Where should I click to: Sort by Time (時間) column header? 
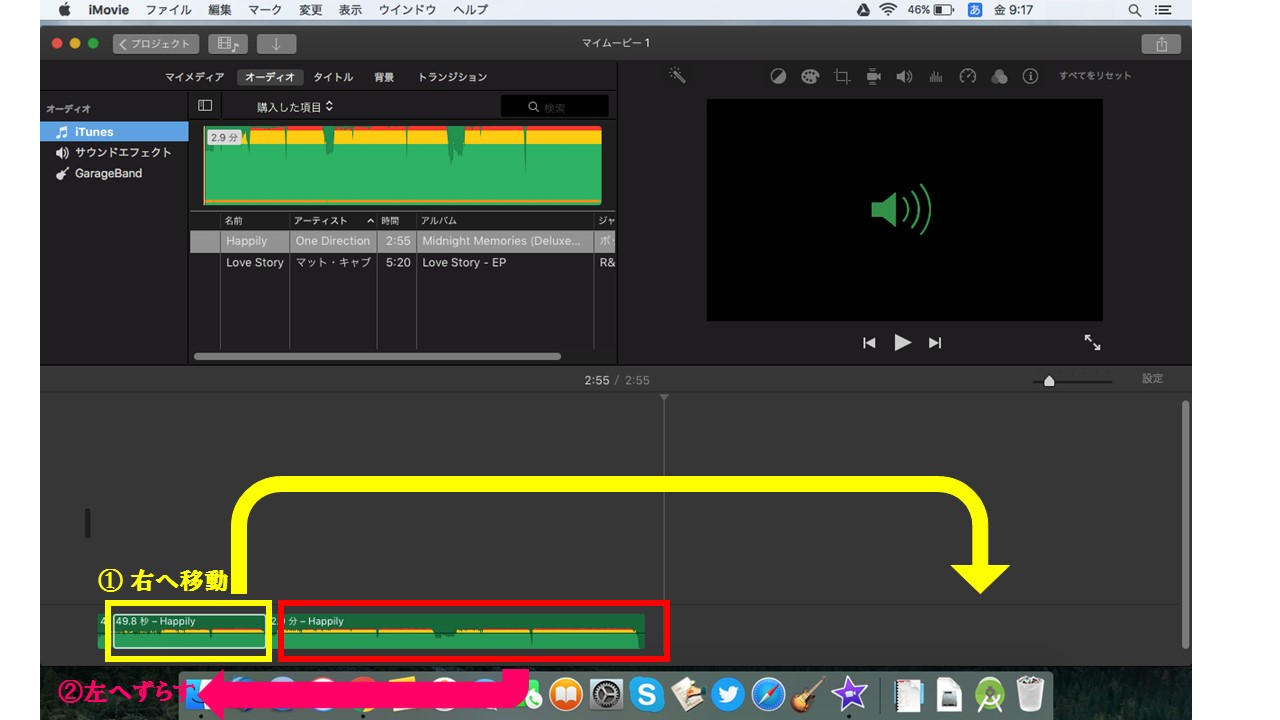(396, 220)
